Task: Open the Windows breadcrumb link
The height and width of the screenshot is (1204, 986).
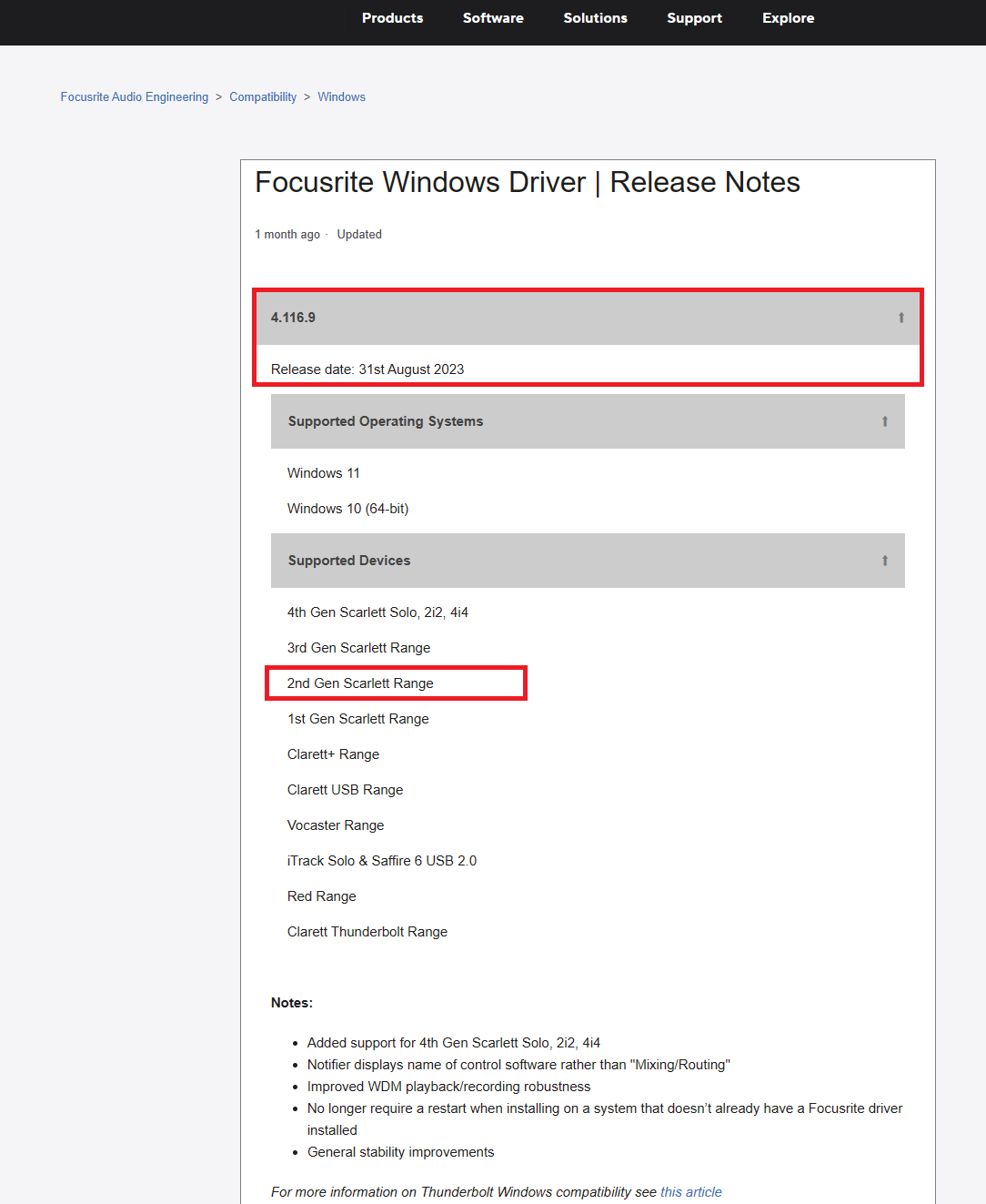Action: (x=341, y=96)
